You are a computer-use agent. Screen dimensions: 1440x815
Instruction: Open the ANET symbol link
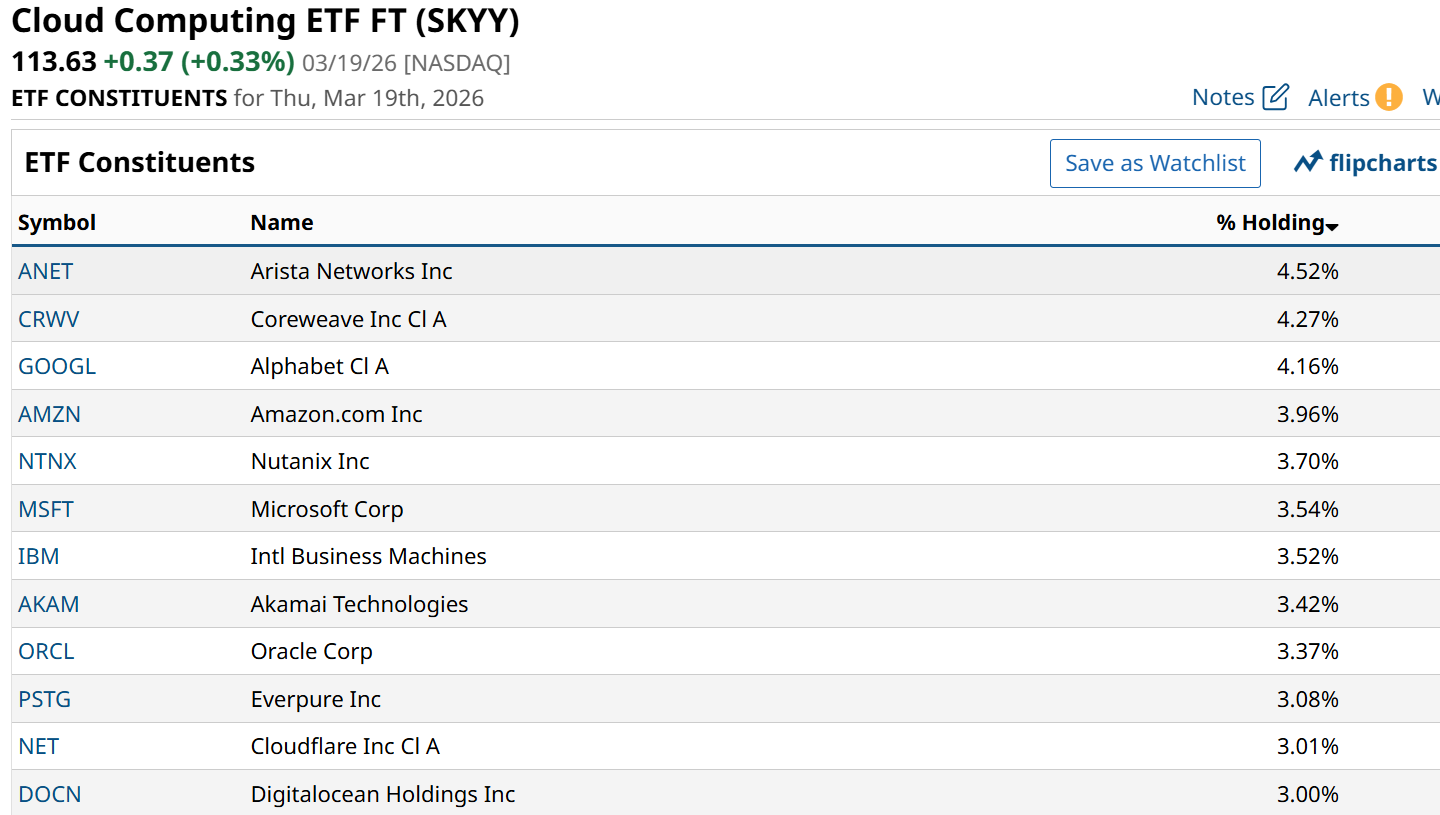coord(45,271)
